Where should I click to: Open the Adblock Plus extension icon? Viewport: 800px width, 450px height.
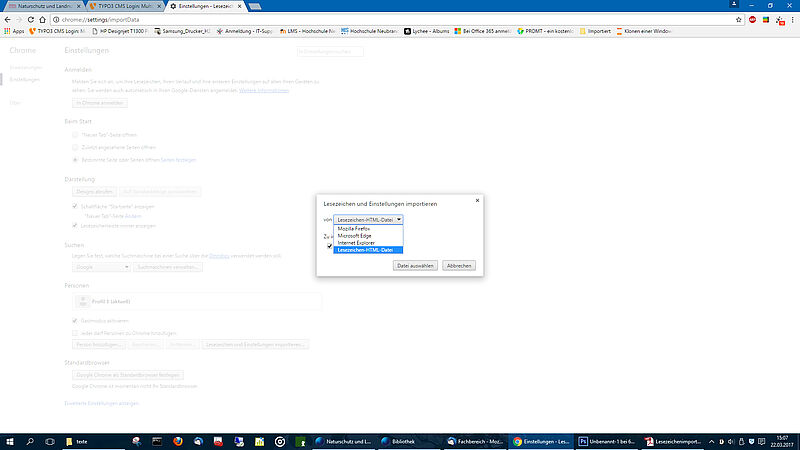[x=753, y=19]
